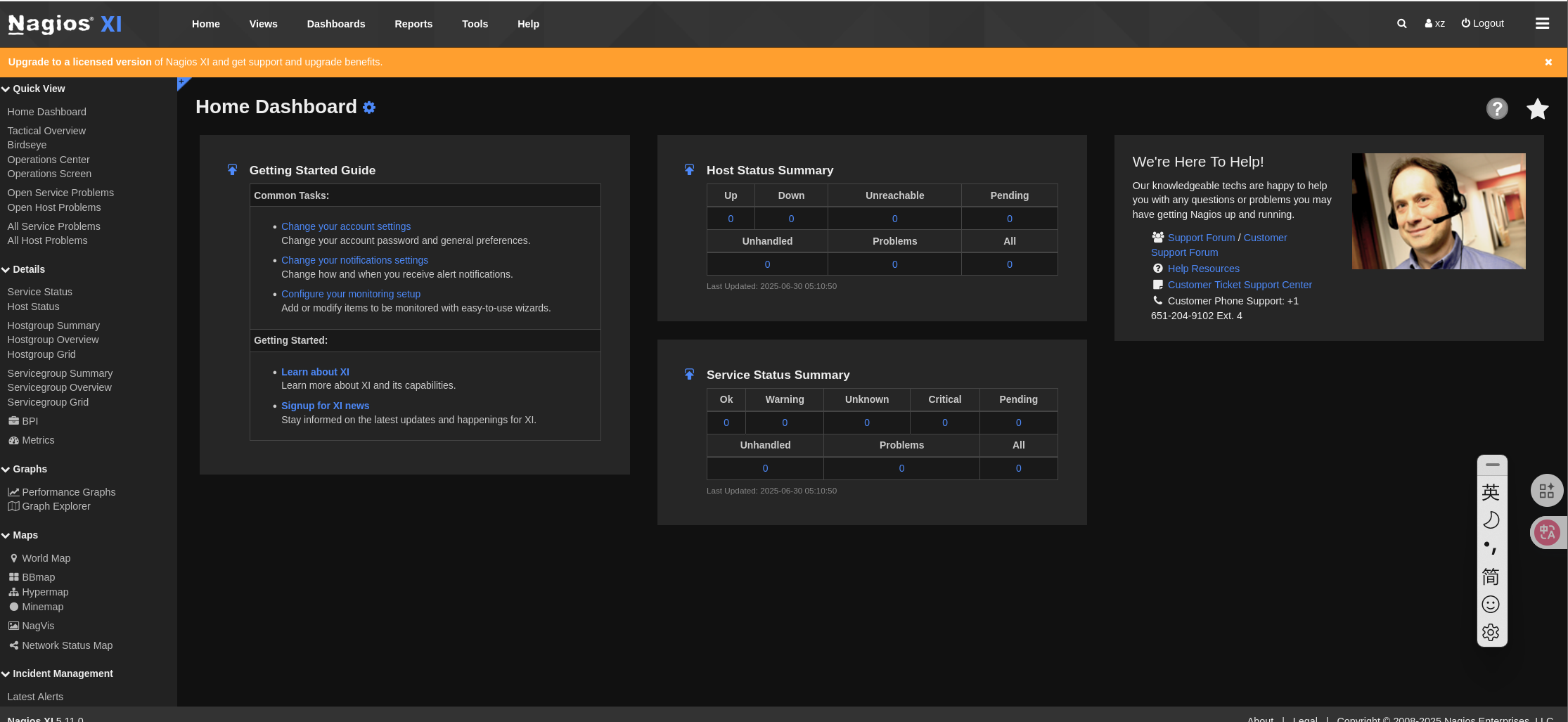Dismiss the orange upgrade banner
Screen dimensions: 1568x722
1548,62
